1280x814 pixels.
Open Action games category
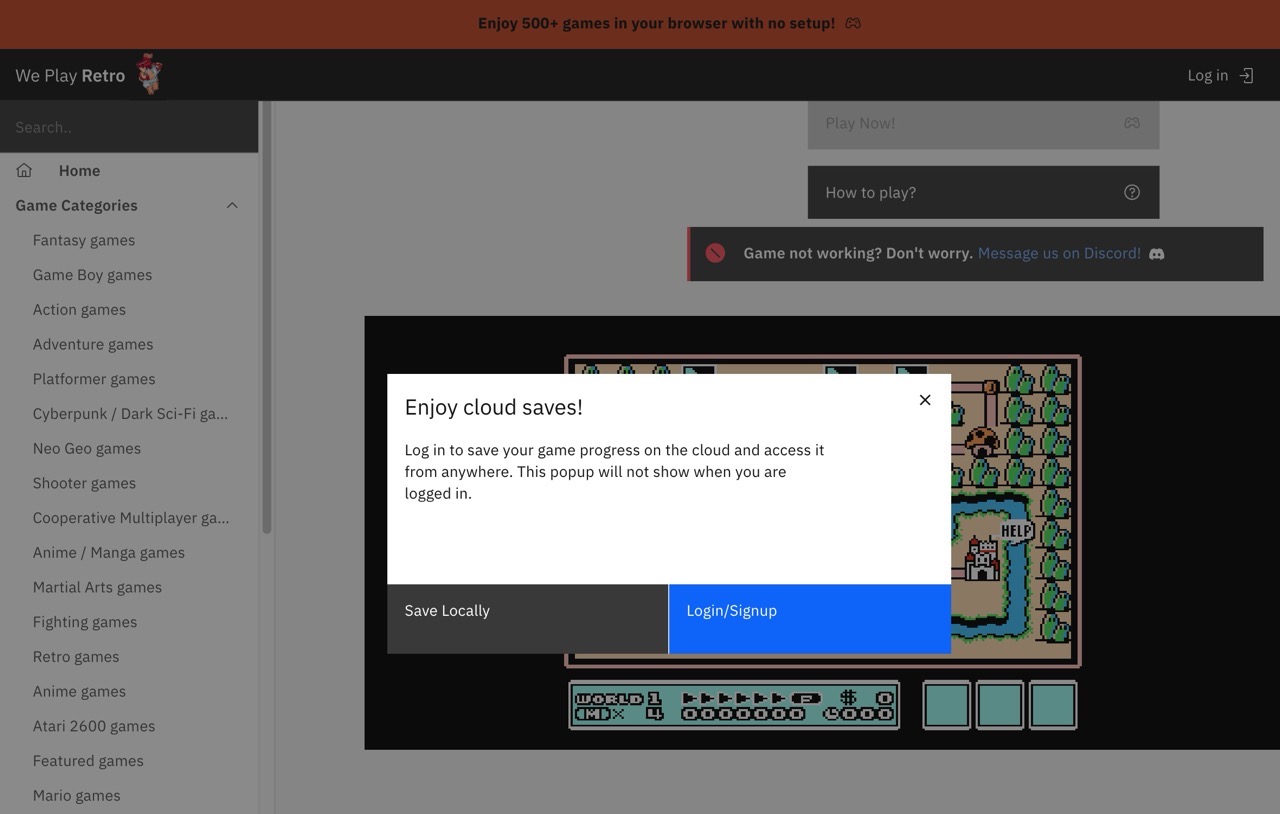point(79,310)
